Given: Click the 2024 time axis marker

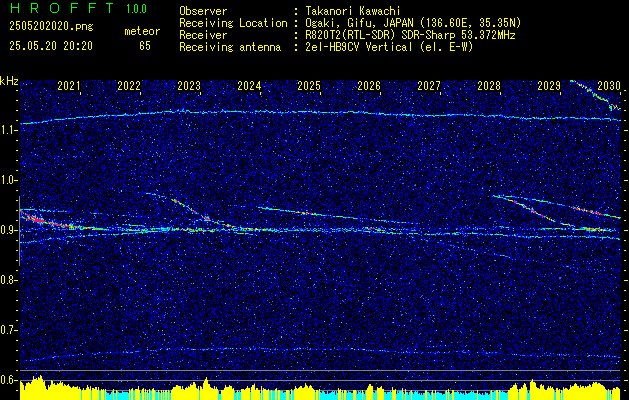Looking at the screenshot, I should (x=249, y=86).
